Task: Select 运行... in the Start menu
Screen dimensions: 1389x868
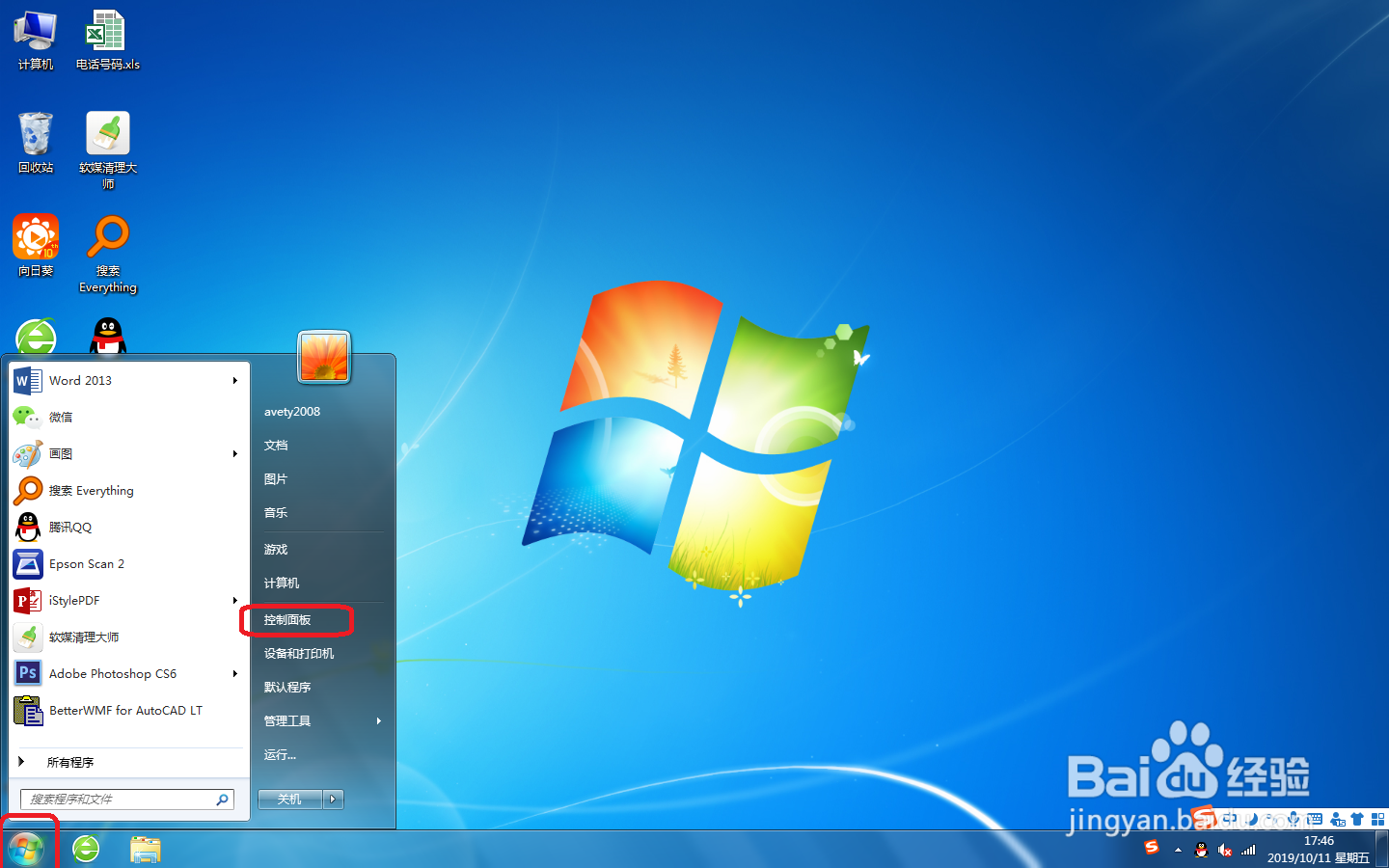Action: [279, 754]
